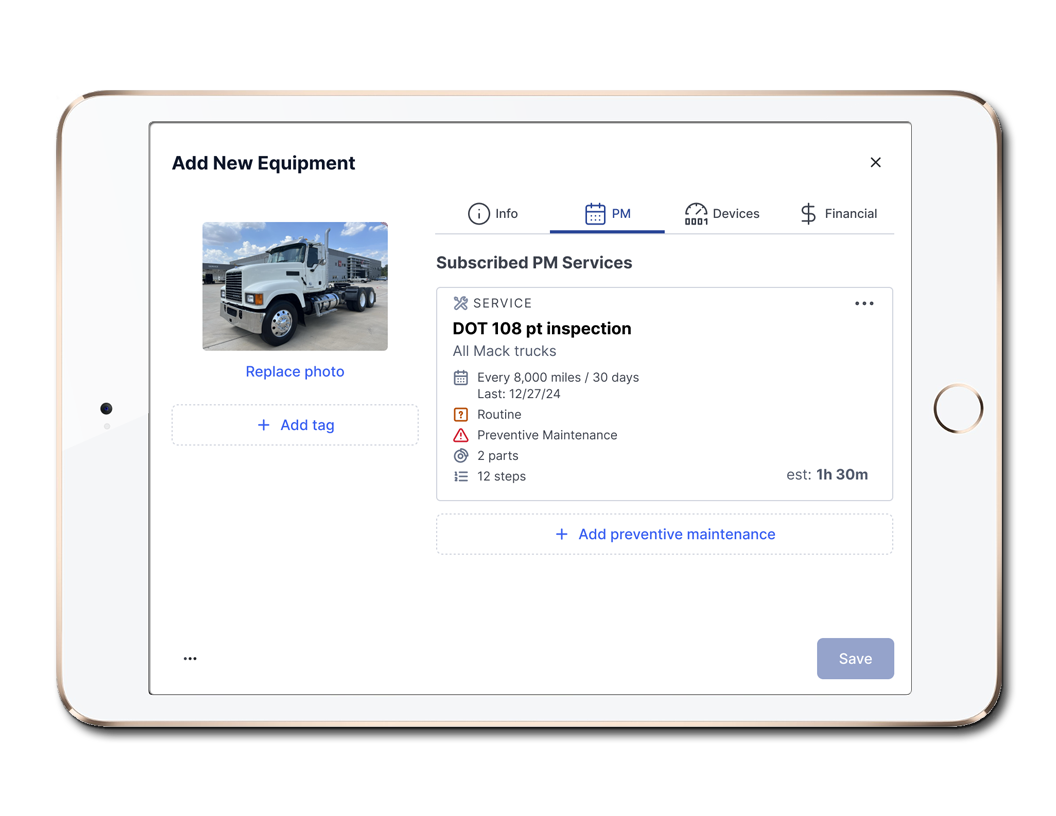This screenshot has width=1056, height=816.
Task: Click the crossed tools Service icon
Action: pyautogui.click(x=460, y=303)
